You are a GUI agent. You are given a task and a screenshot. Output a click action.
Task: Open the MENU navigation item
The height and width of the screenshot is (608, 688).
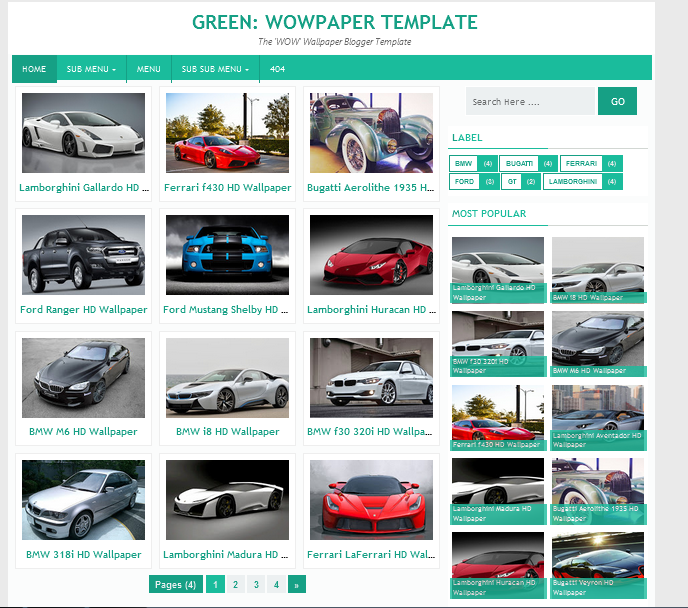[149, 69]
